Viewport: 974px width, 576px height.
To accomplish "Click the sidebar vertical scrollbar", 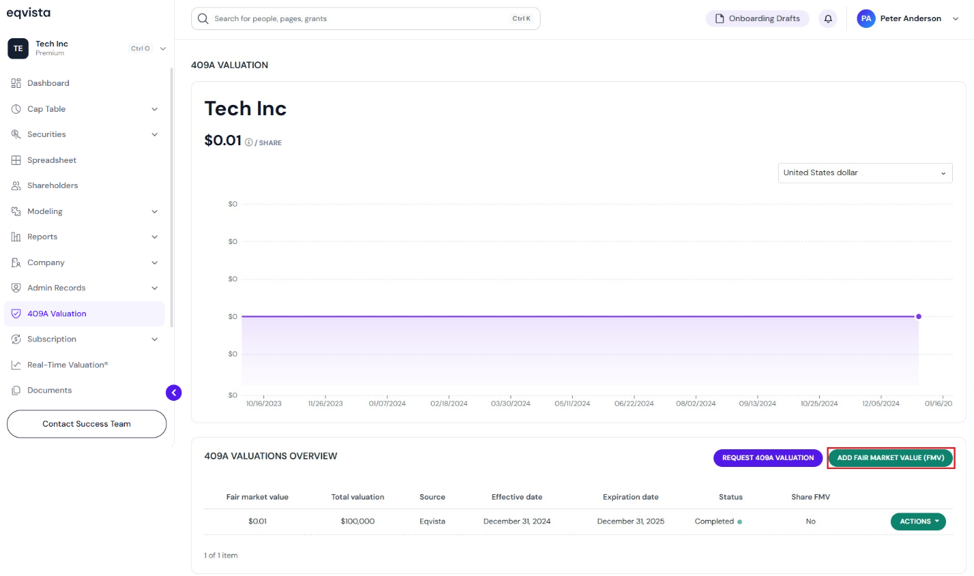I will click(171, 197).
